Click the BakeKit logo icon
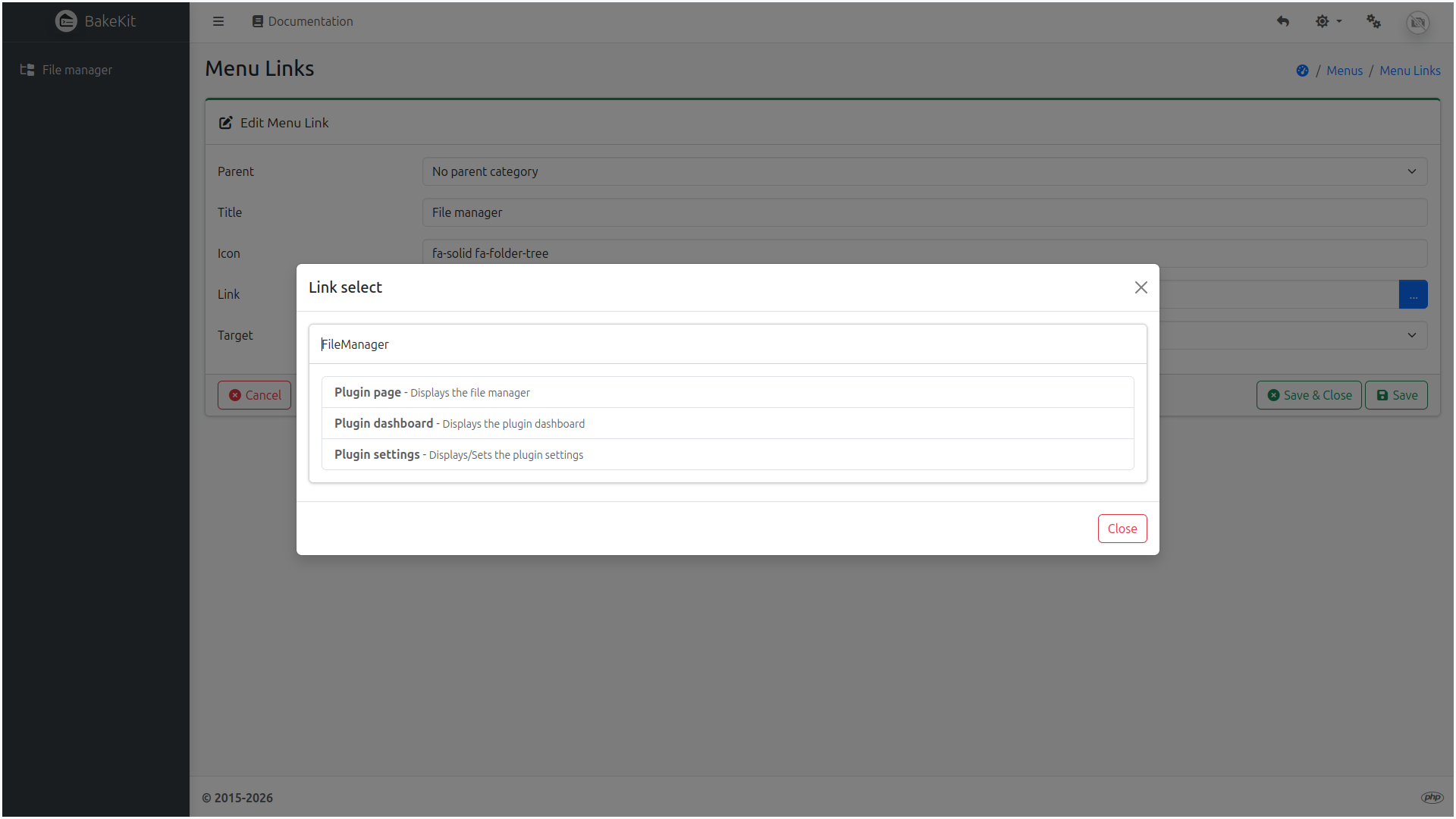This screenshot has width=1456, height=819. [67, 21]
